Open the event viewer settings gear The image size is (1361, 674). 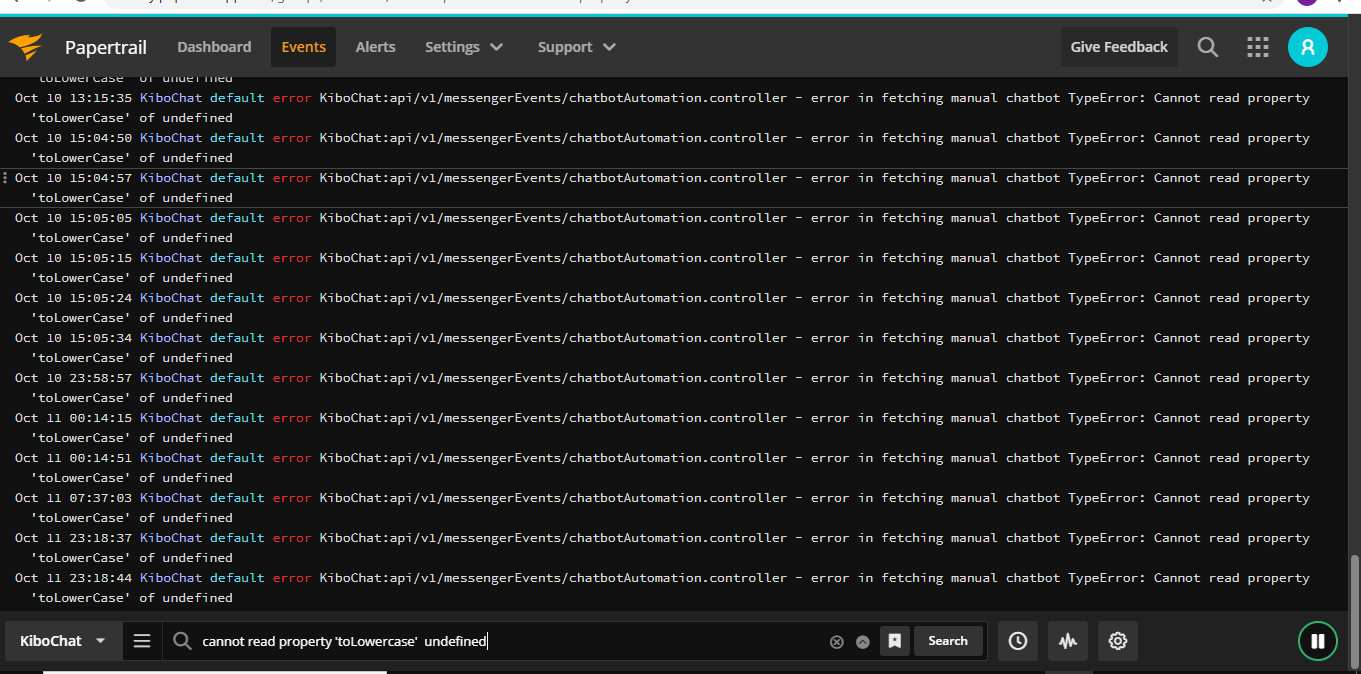1117,641
